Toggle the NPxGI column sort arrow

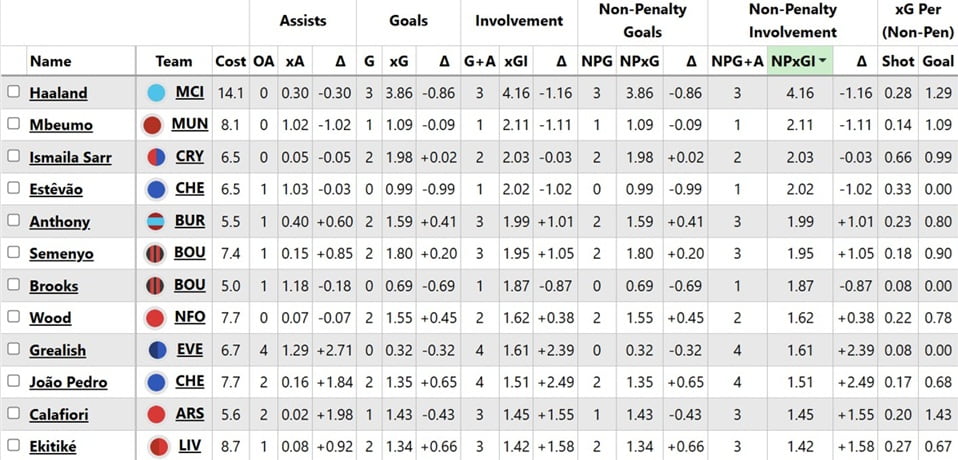tap(822, 61)
